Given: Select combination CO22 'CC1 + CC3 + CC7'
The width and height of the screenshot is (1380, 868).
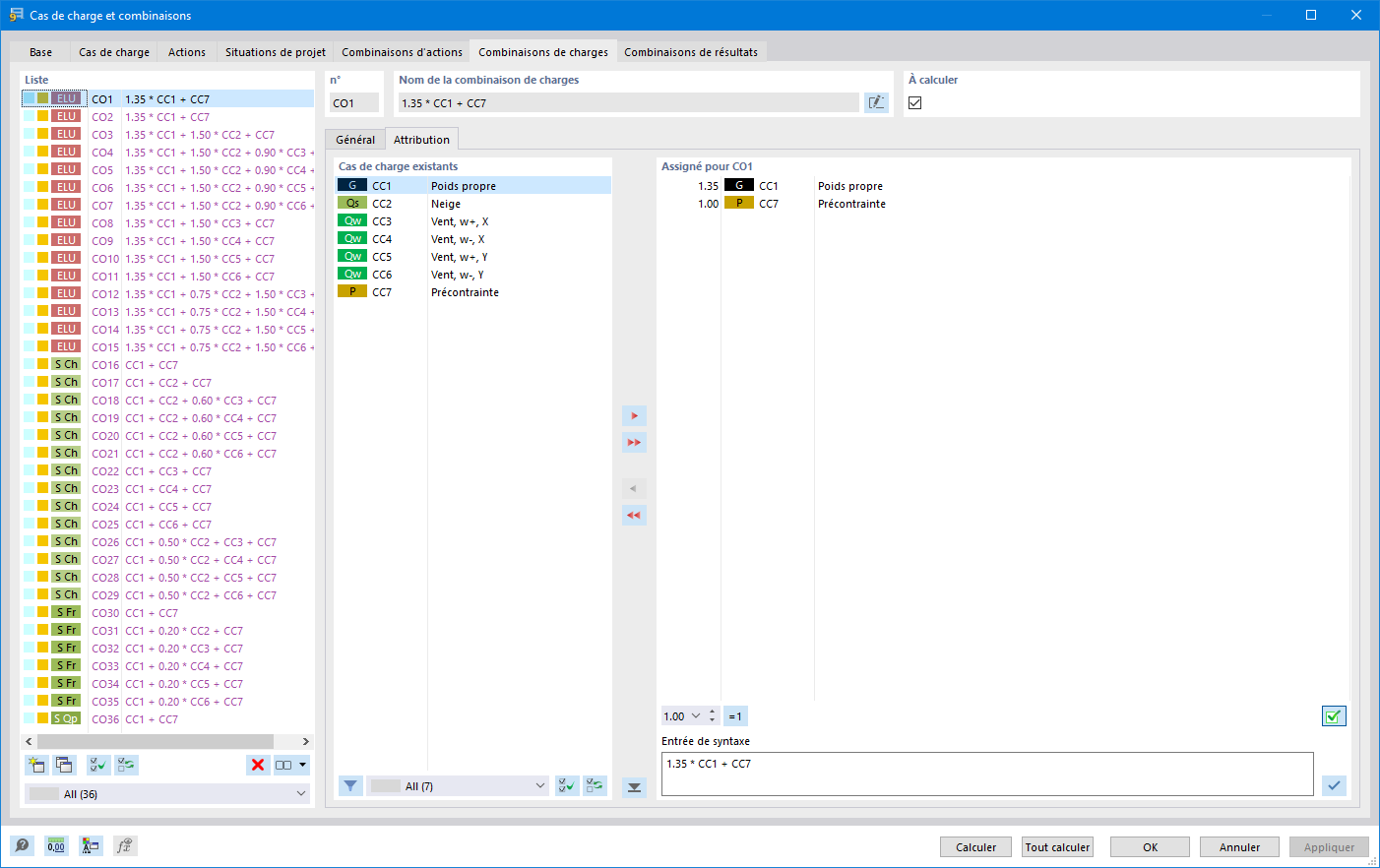Looking at the screenshot, I should pos(167,471).
